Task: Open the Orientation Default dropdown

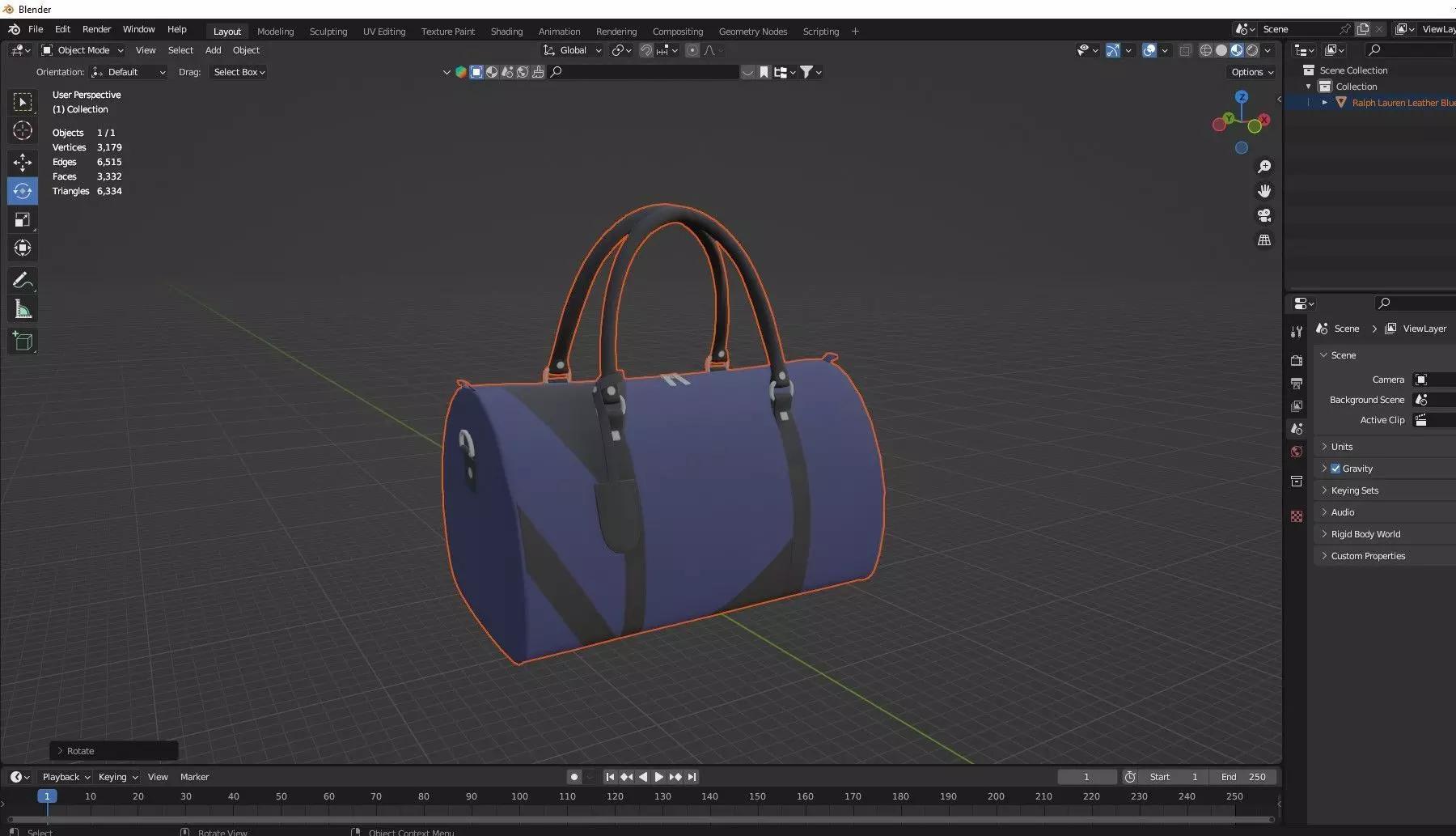Action: 129,72
